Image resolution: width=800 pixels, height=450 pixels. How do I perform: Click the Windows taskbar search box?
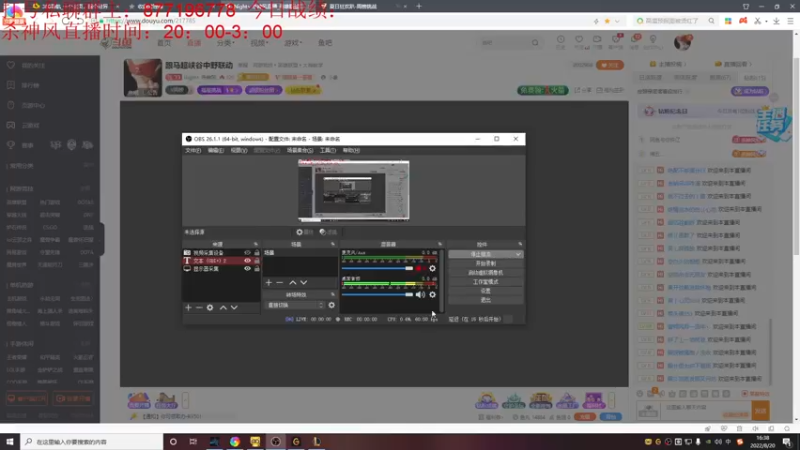[92, 442]
